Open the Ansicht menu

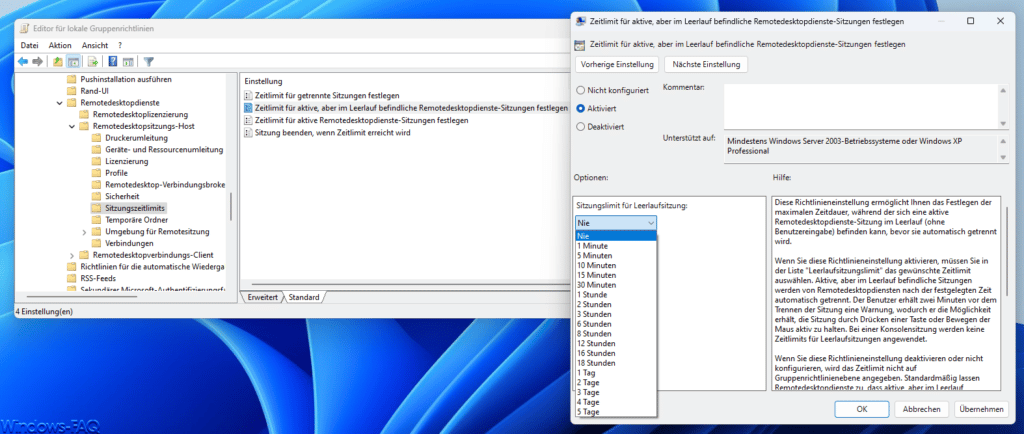(x=95, y=46)
